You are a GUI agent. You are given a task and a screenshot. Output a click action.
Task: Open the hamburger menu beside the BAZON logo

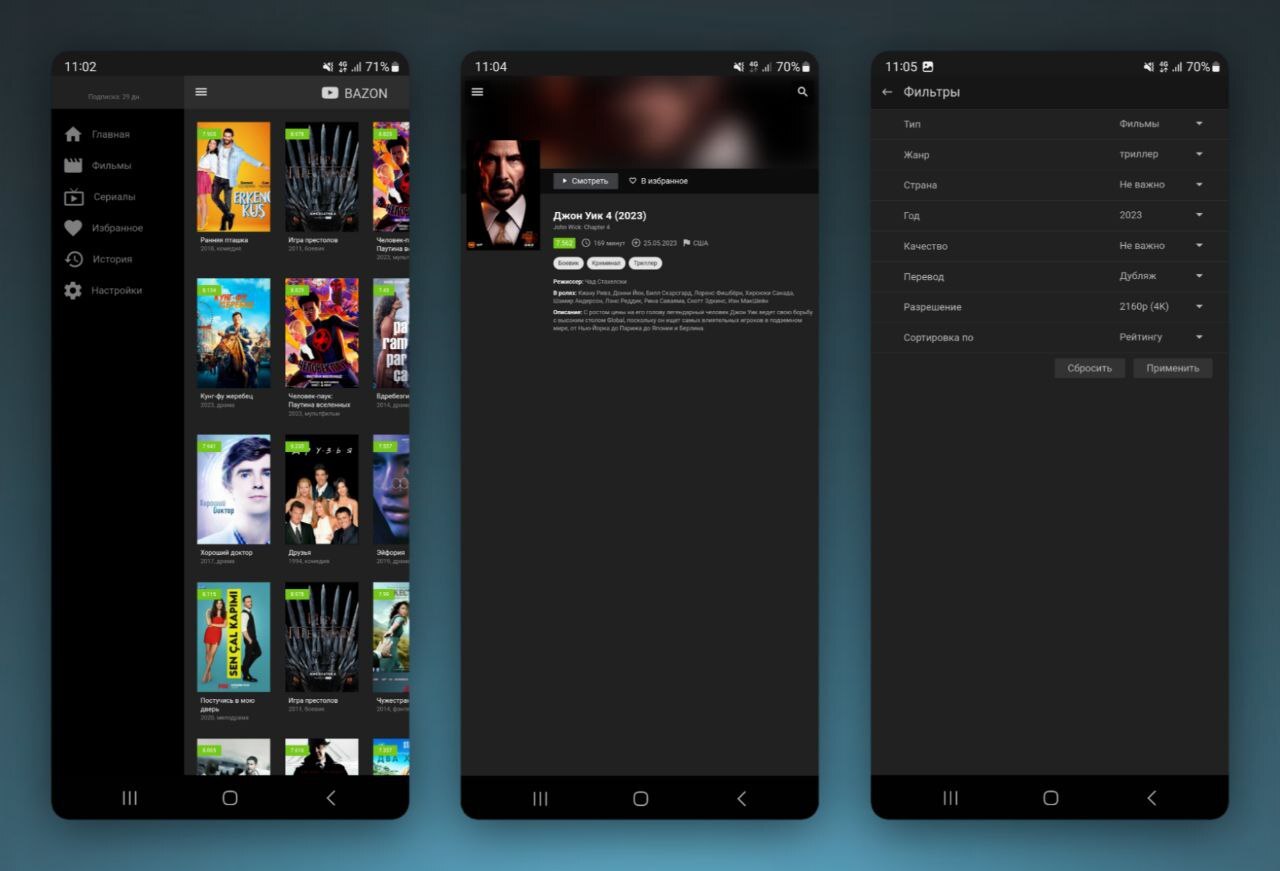click(x=201, y=92)
